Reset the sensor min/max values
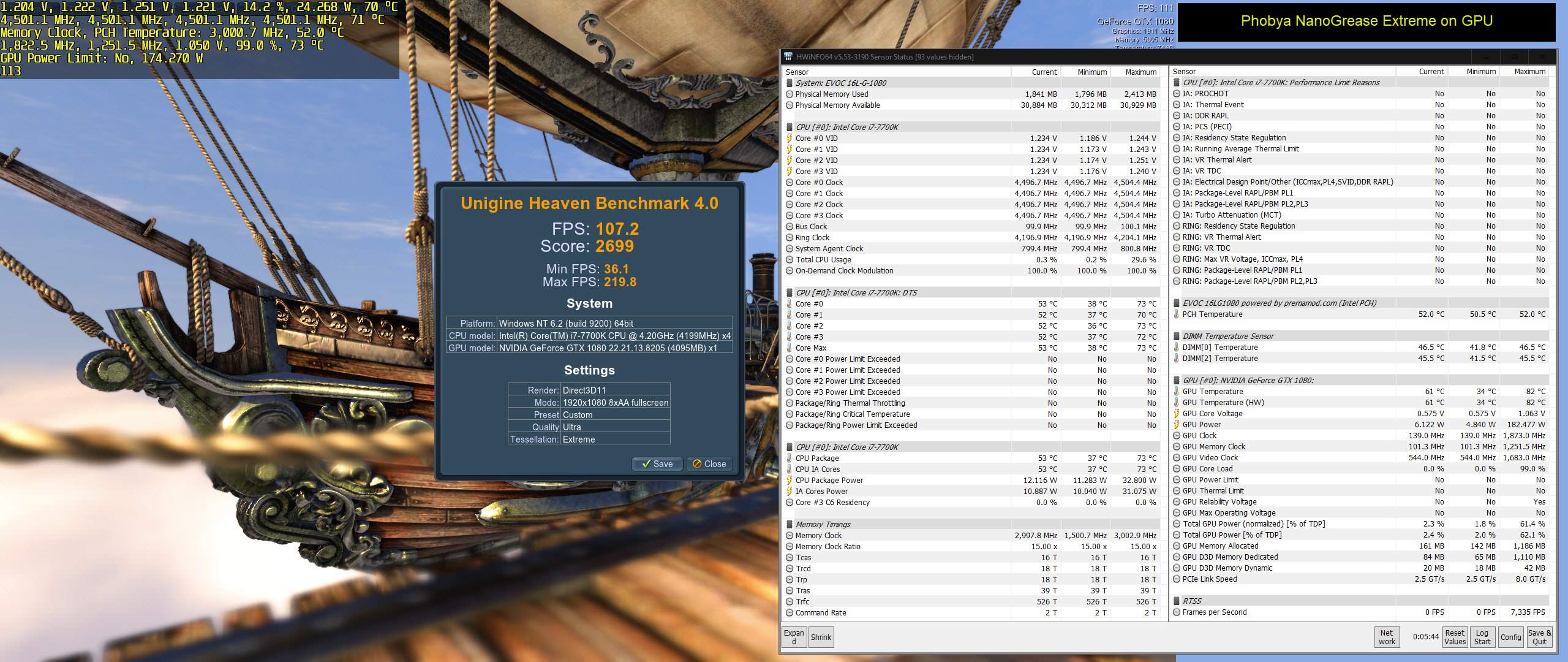Image resolution: width=1568 pixels, height=662 pixels. coord(1455,637)
